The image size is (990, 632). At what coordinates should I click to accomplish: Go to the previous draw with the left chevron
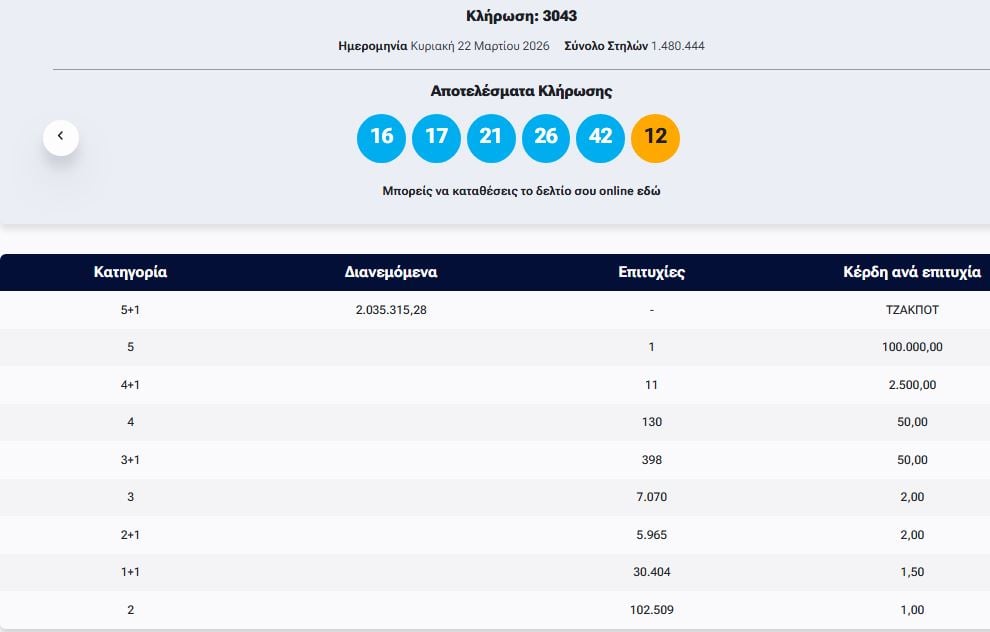pos(60,136)
